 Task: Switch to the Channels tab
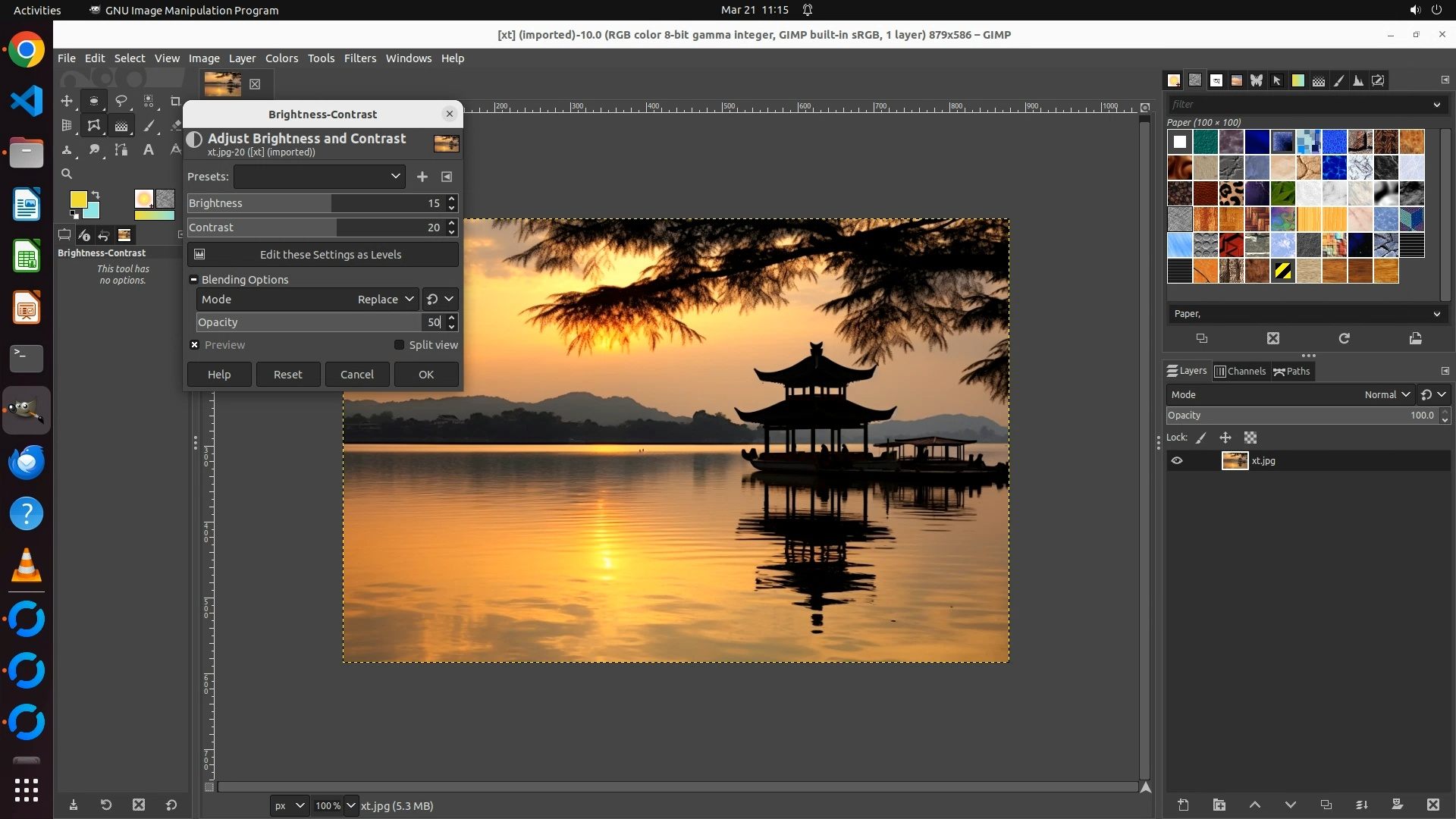point(1240,372)
